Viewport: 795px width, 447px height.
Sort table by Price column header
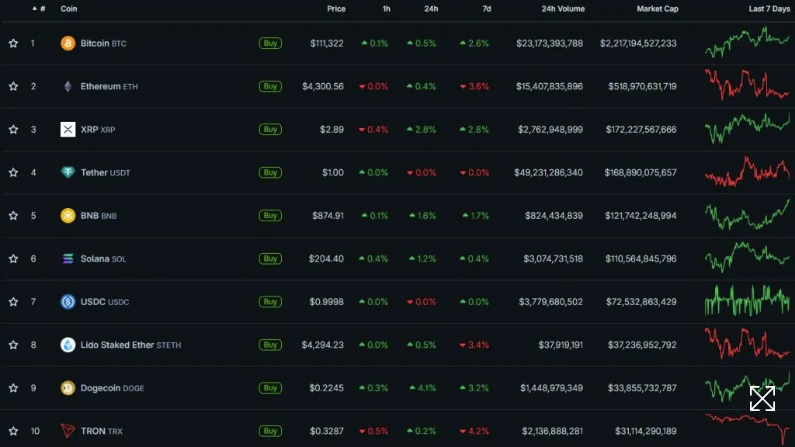point(336,9)
